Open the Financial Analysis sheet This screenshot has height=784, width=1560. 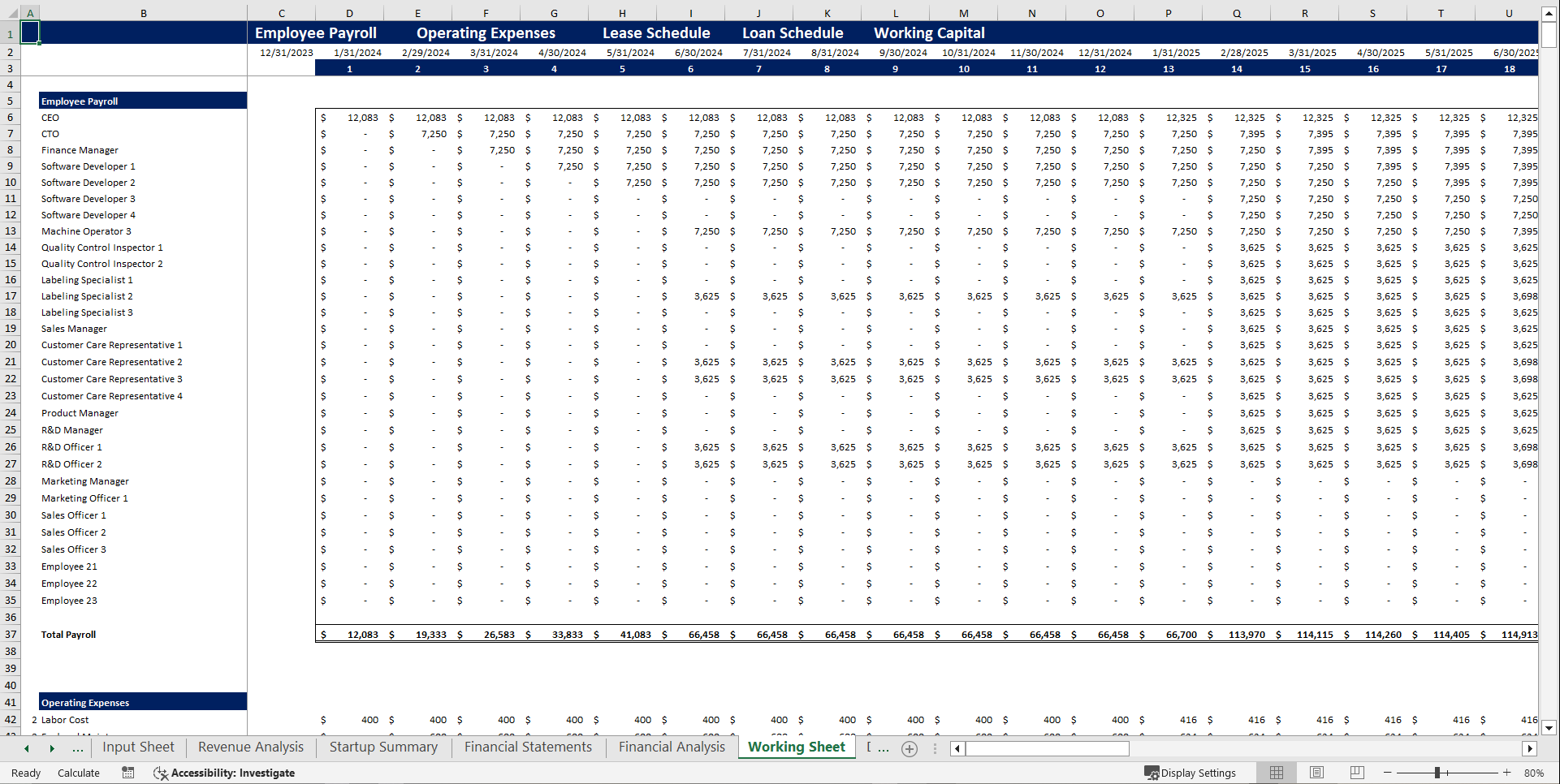[x=671, y=747]
